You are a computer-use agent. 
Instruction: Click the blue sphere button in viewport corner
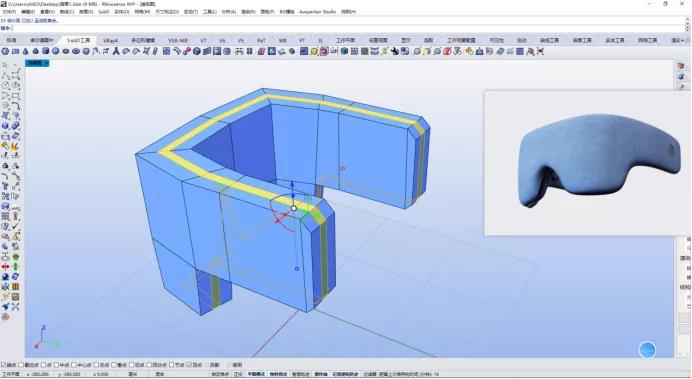coord(647,350)
